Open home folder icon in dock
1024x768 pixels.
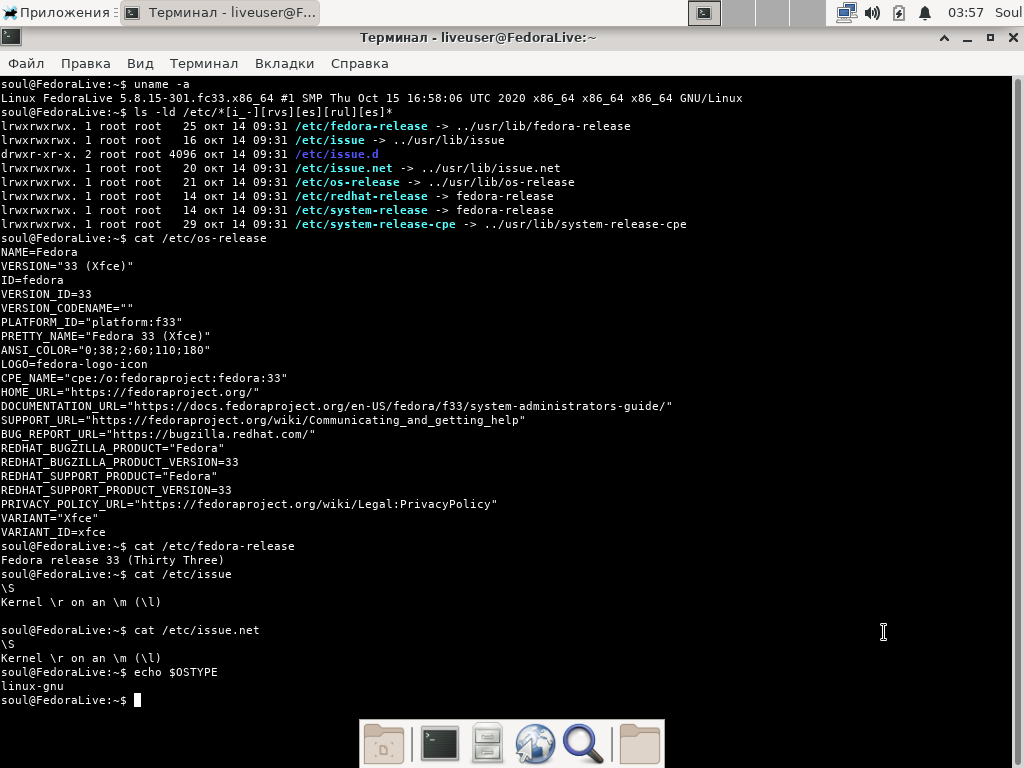(639, 744)
